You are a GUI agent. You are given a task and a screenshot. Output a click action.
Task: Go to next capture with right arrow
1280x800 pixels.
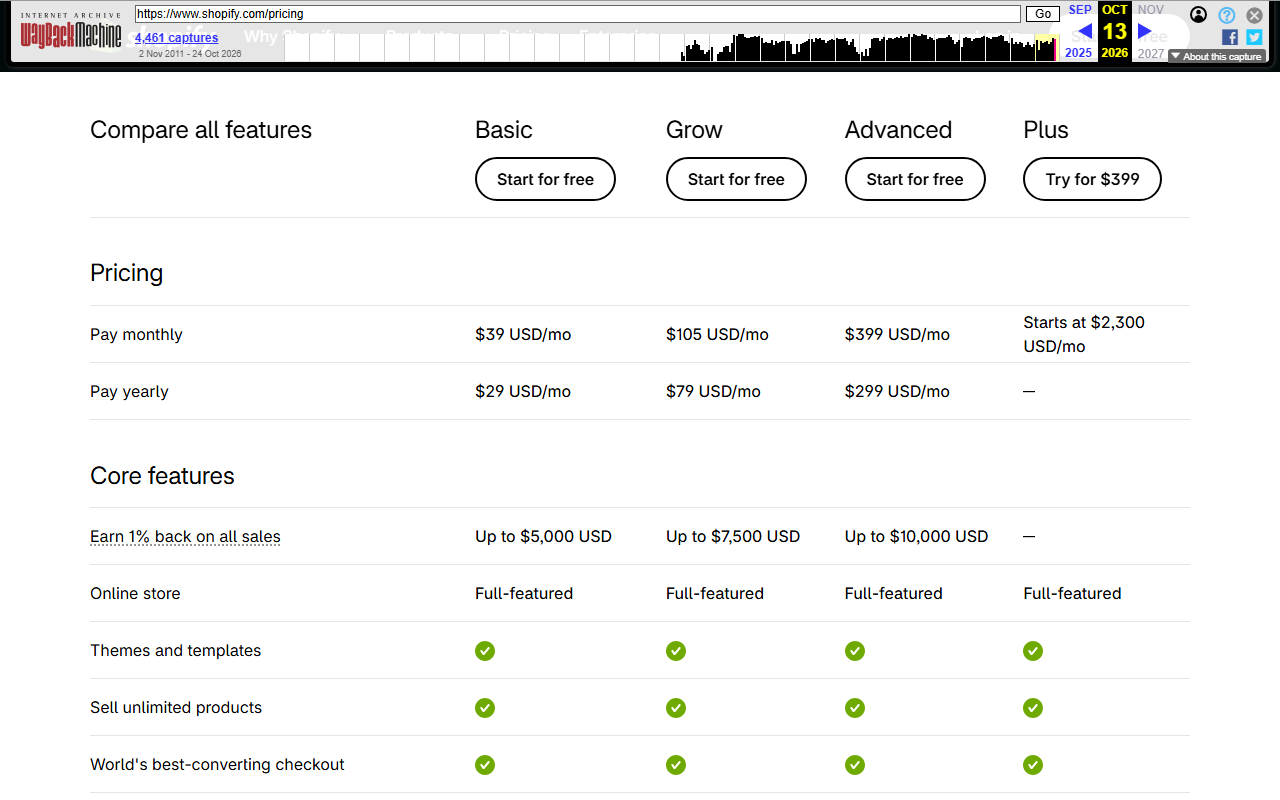1145,31
